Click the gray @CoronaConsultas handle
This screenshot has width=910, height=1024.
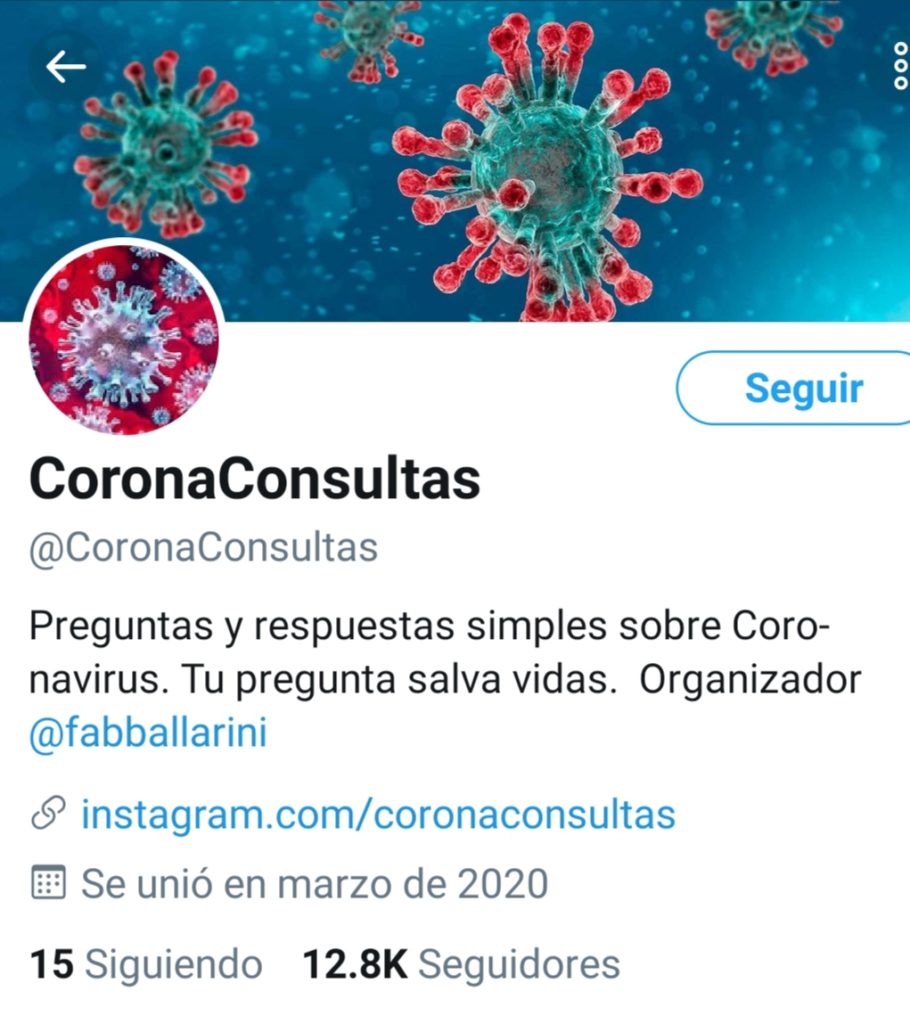coord(203,547)
